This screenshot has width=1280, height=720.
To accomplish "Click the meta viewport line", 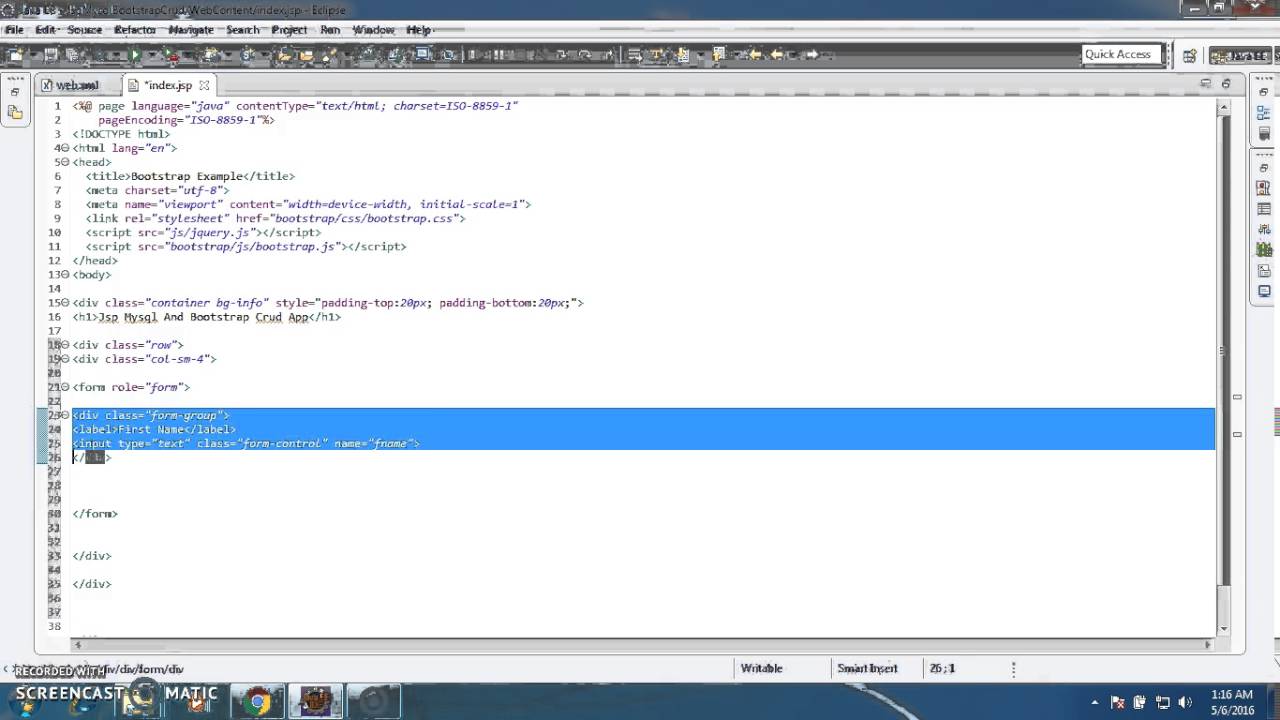I will click(308, 204).
